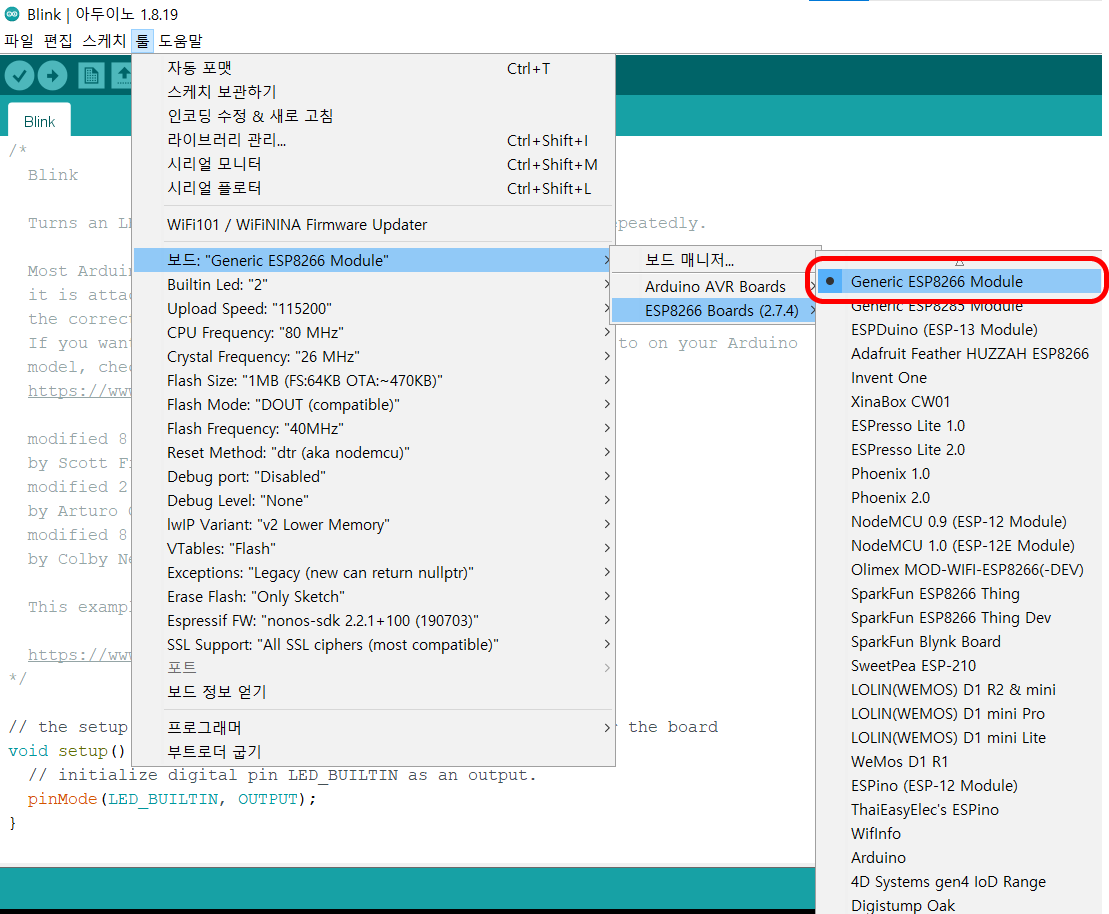The height and width of the screenshot is (914, 1109).
Task: Open WiFi101 / WiFiNINA Firmware Updater
Action: [x=373, y=224]
